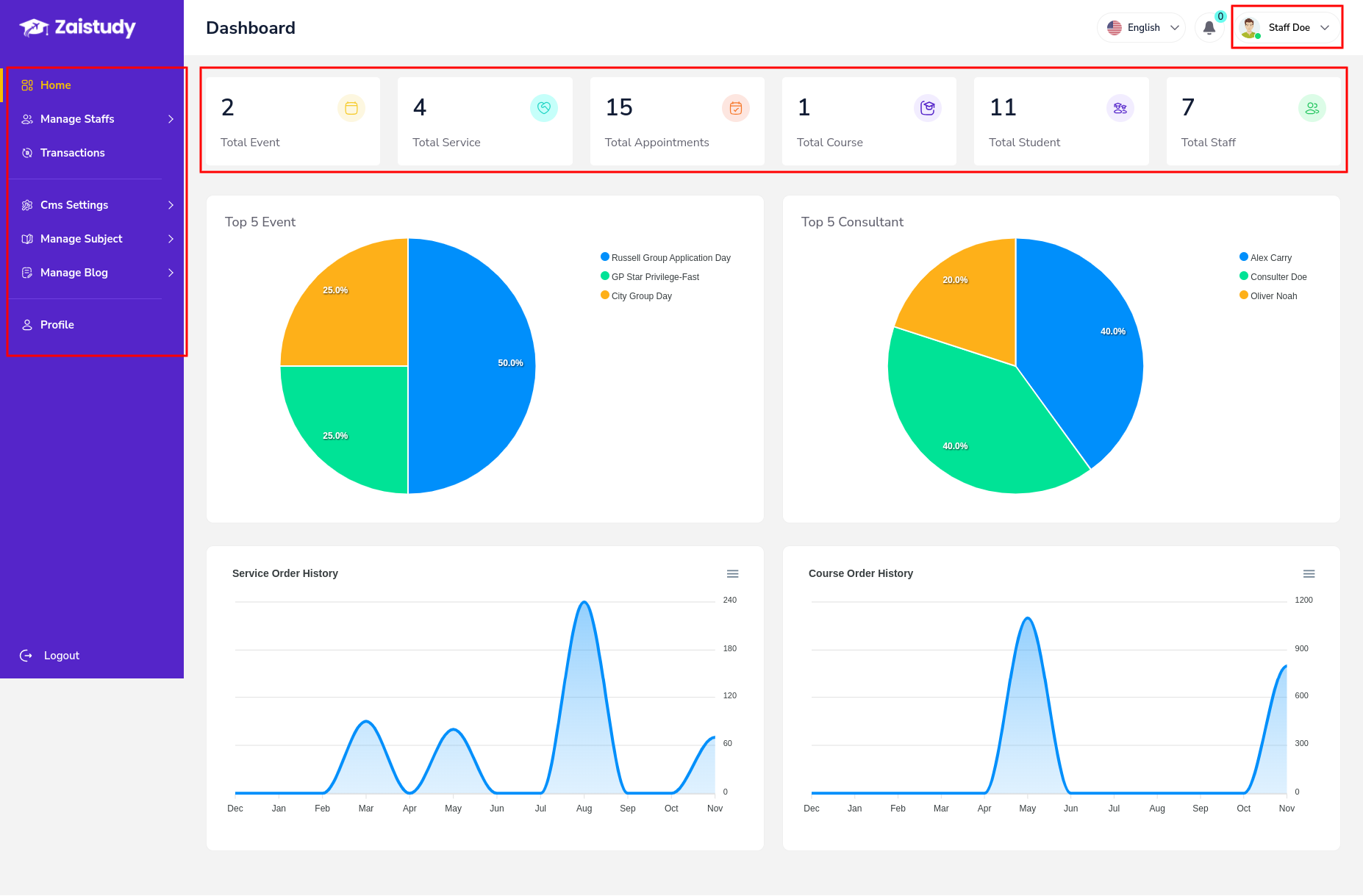Click the Top 5 Consultant heading
Viewport: 1363px width, 896px height.
pos(852,222)
